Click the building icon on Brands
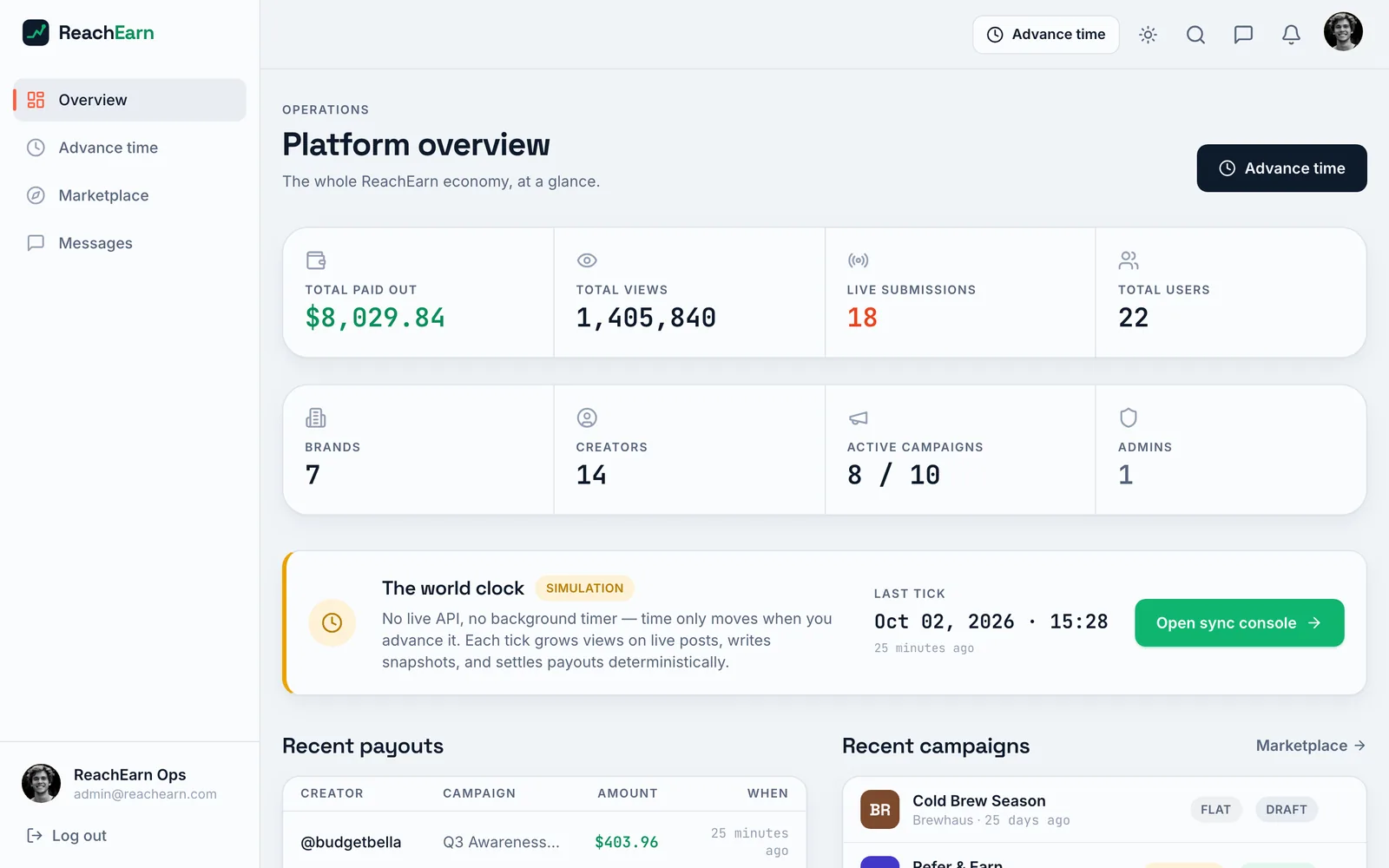Viewport: 1389px width, 868px height. [316, 418]
